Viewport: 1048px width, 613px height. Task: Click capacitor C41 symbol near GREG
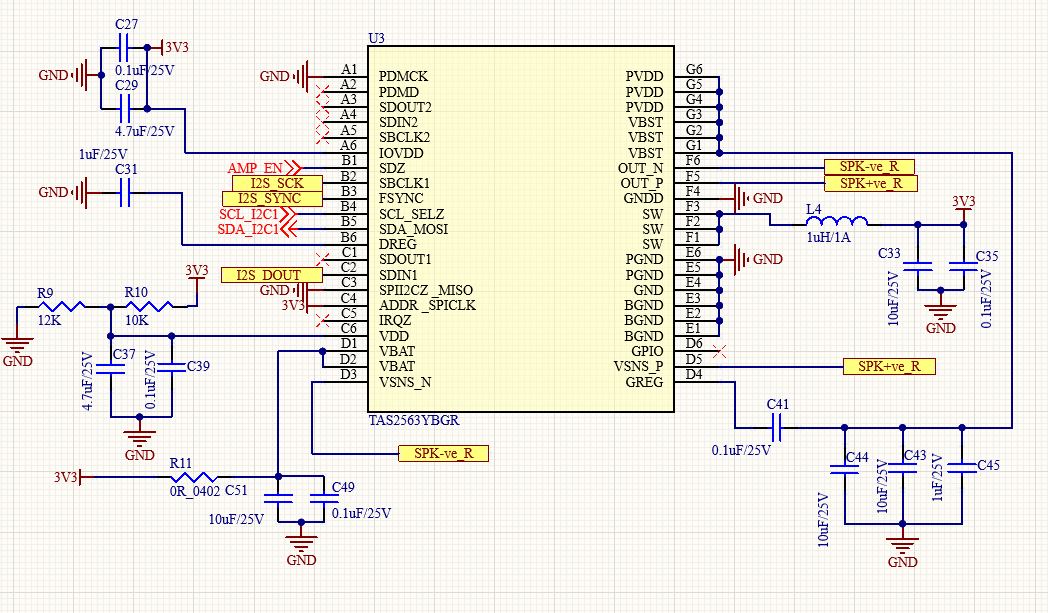pos(777,428)
